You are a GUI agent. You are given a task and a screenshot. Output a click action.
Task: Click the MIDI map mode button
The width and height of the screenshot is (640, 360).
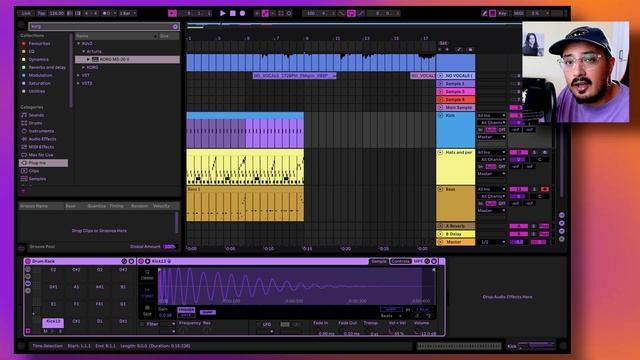pos(518,13)
